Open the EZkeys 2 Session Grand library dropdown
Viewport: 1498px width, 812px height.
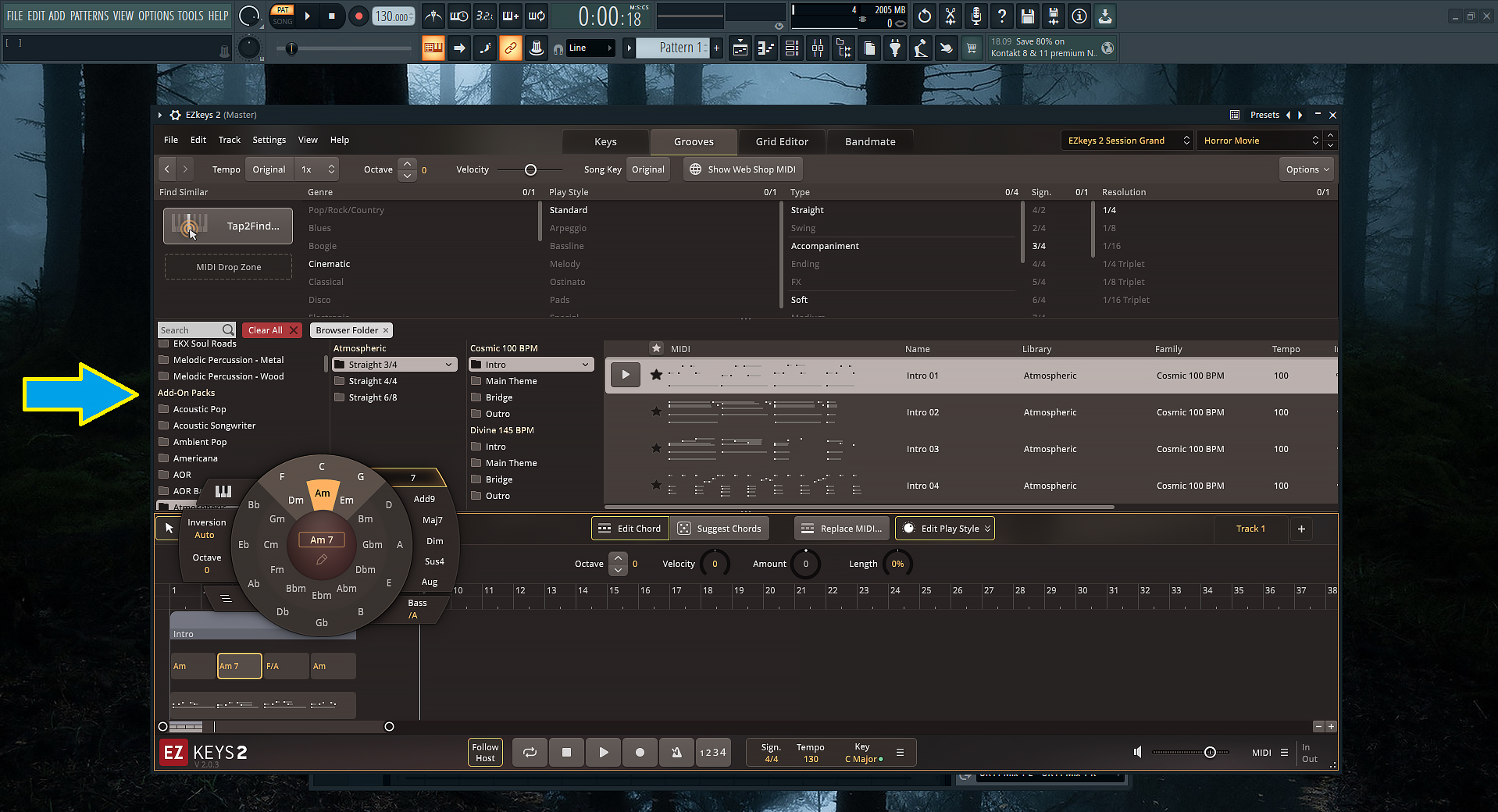[1127, 141]
